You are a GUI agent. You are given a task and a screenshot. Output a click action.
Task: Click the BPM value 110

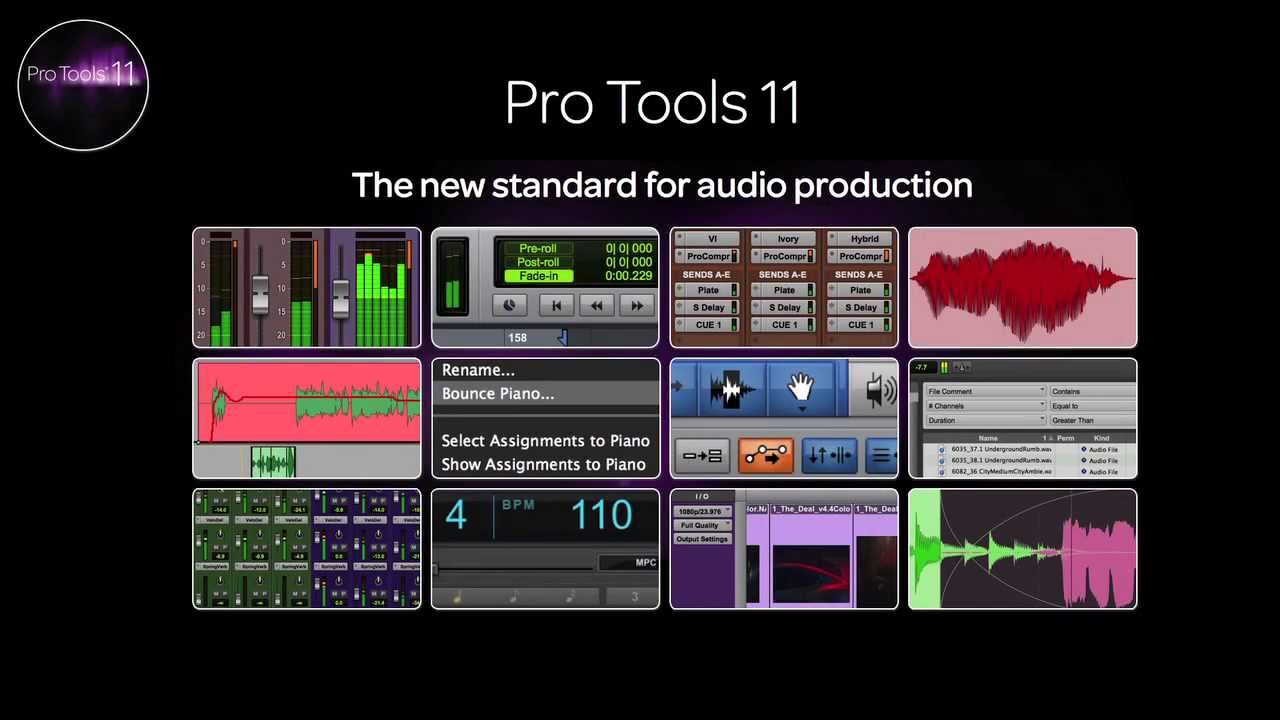point(602,515)
